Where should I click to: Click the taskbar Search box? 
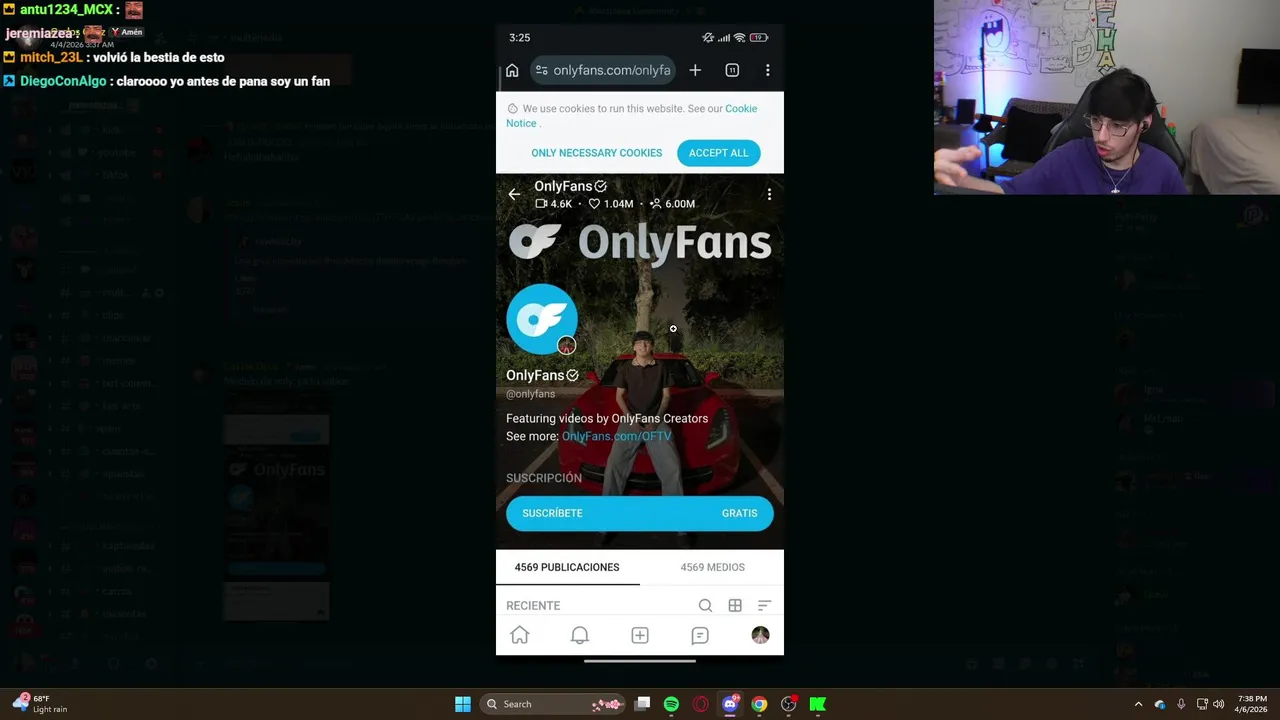click(x=553, y=704)
